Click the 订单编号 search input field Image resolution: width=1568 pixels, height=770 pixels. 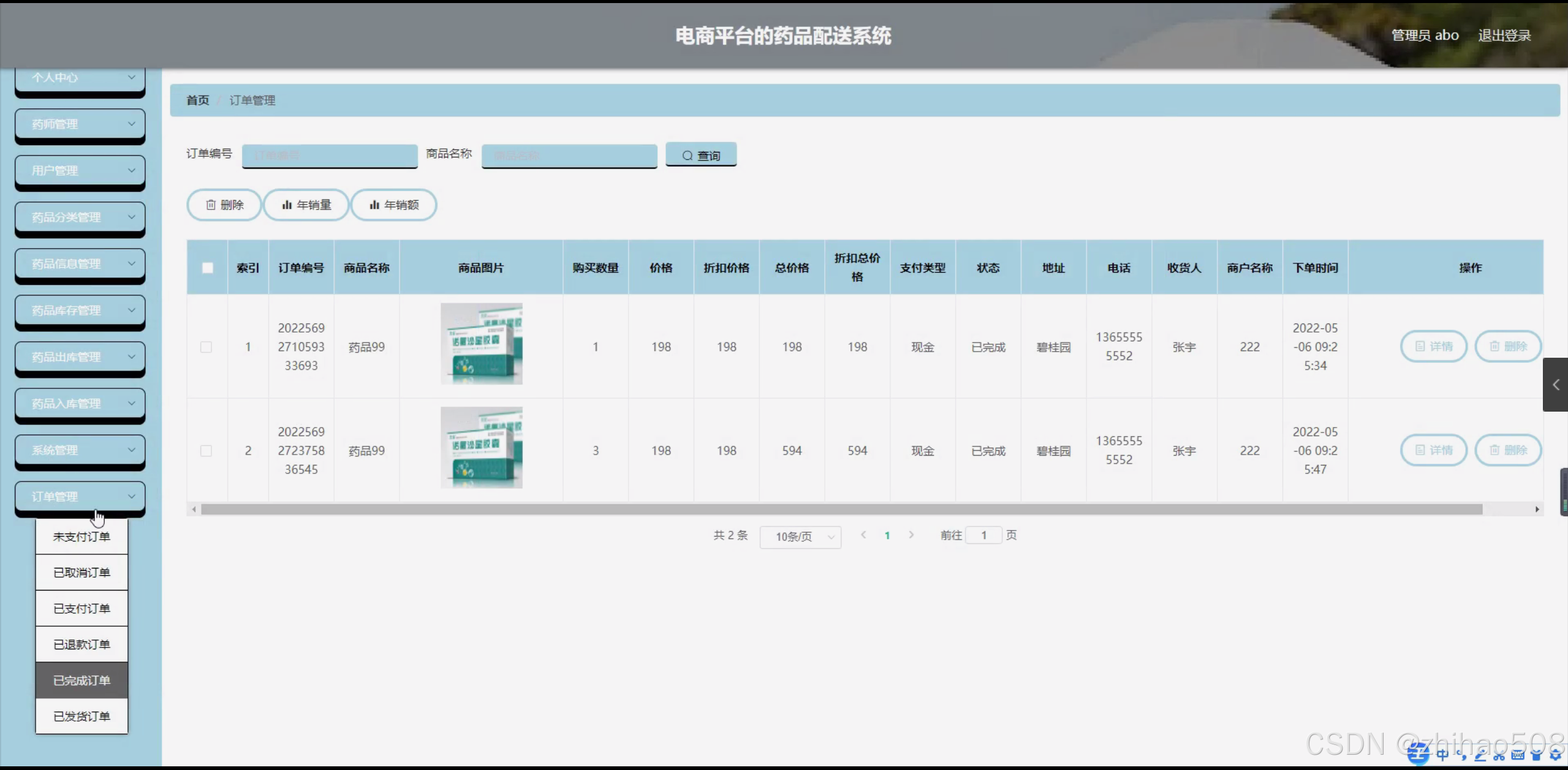point(330,156)
